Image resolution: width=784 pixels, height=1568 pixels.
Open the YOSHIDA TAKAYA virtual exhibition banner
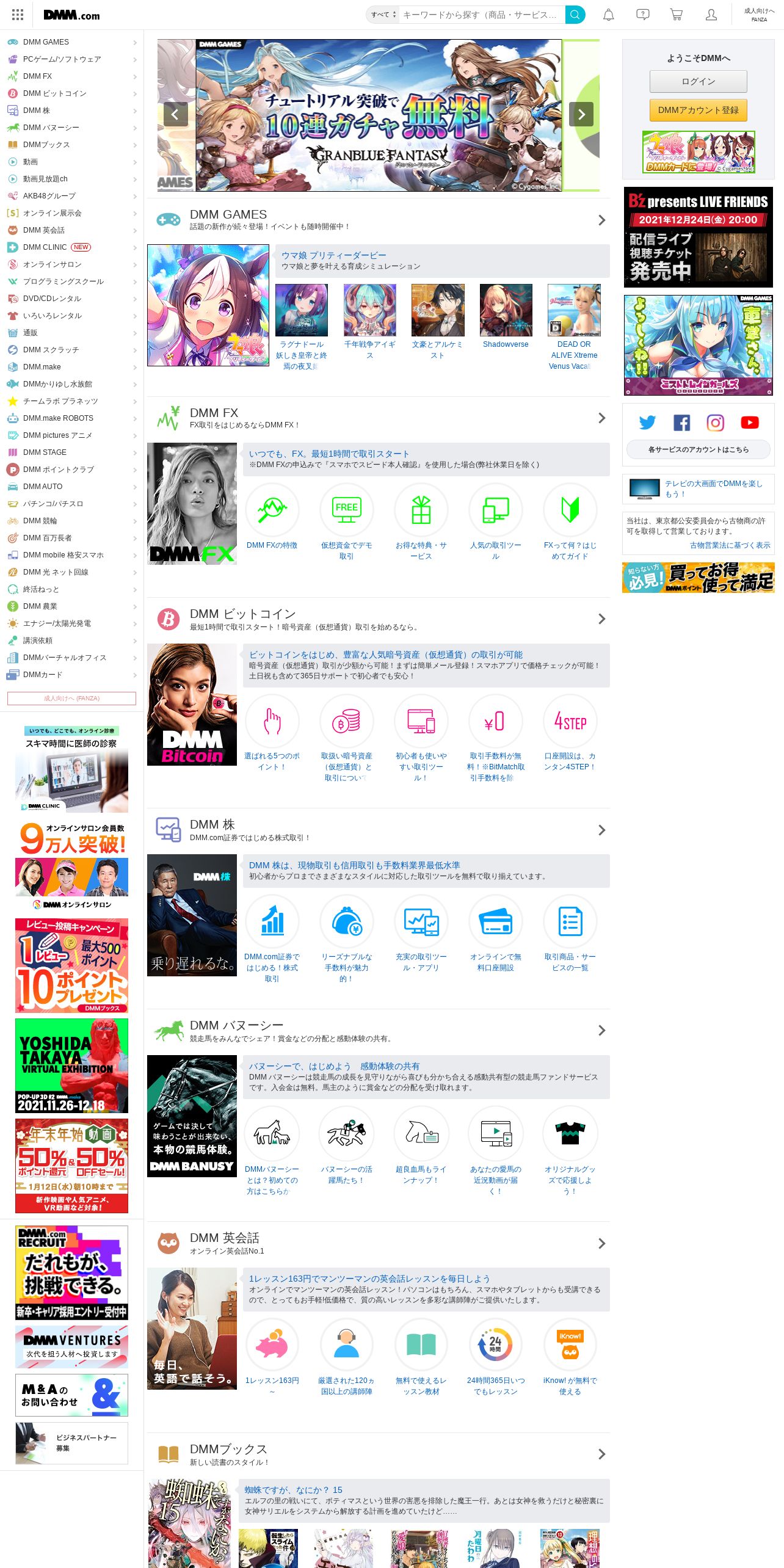[71, 1065]
